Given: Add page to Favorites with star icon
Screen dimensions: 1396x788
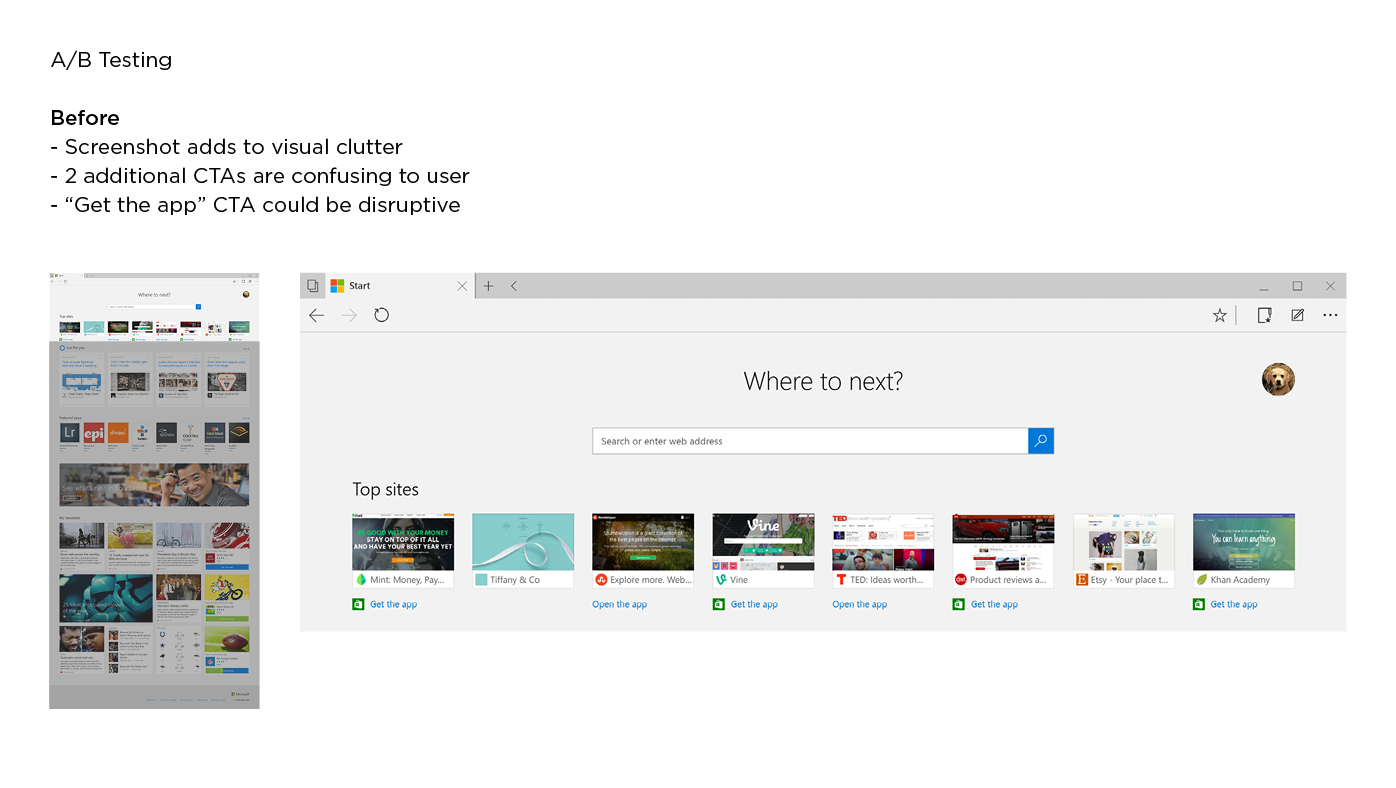Looking at the screenshot, I should coord(1219,314).
